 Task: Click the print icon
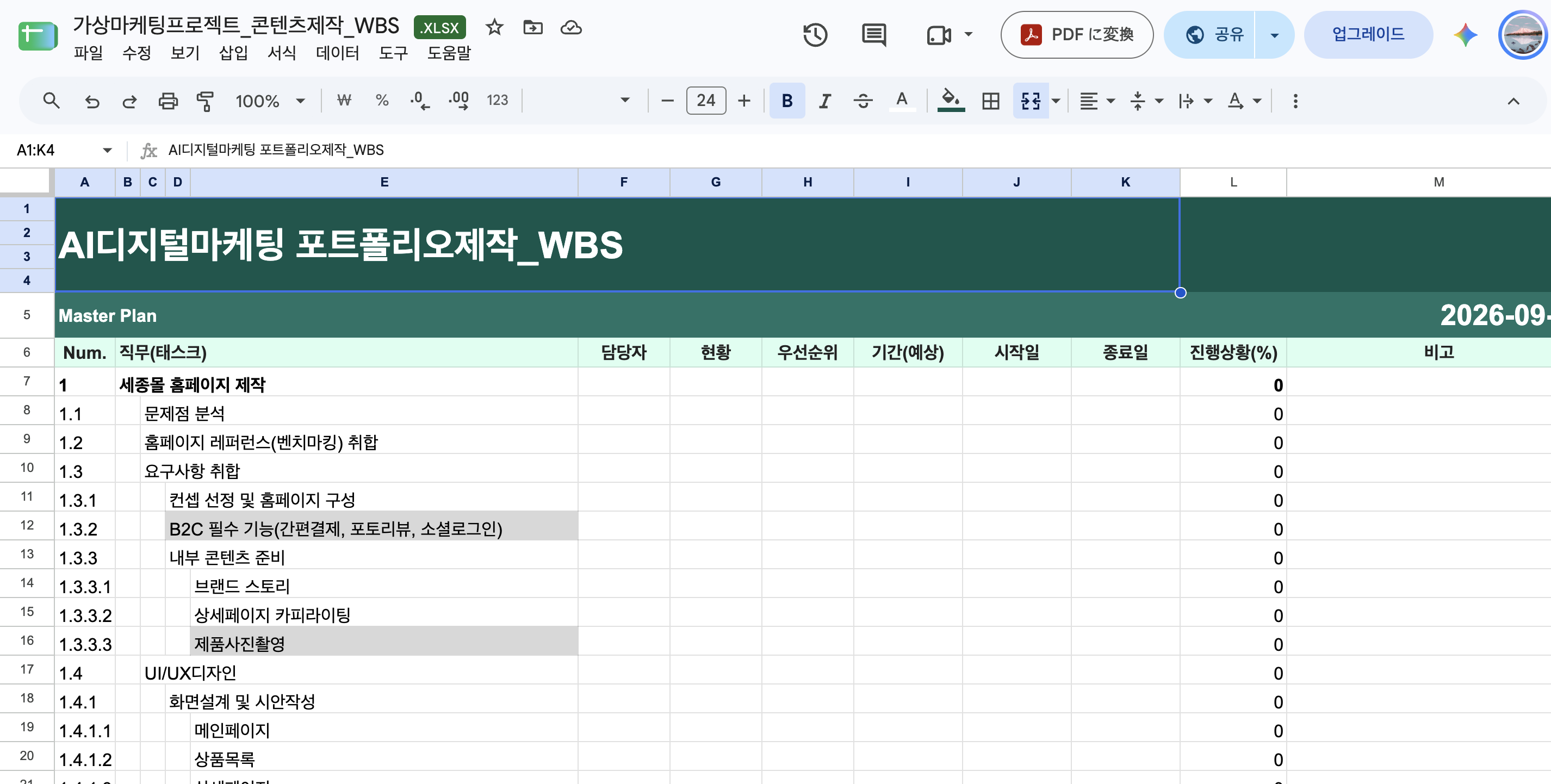point(168,101)
